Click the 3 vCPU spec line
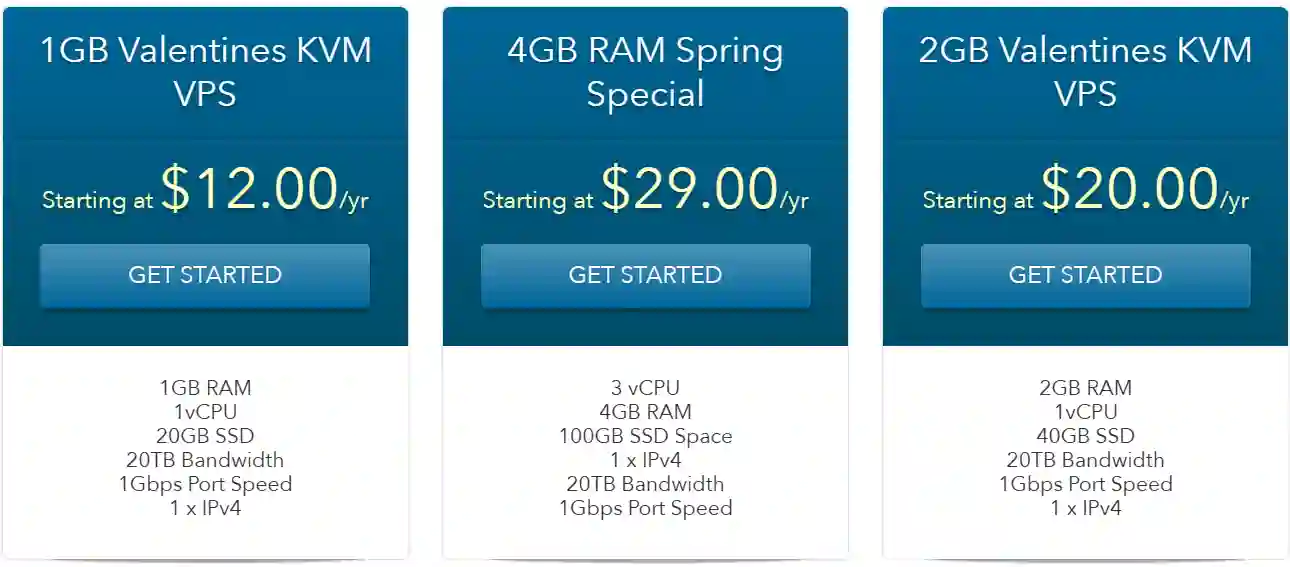 pos(645,388)
